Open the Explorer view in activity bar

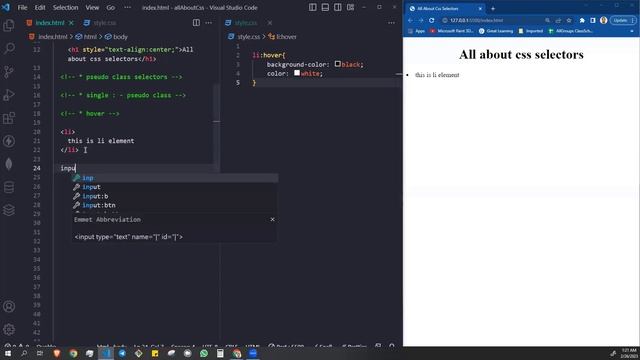[x=9, y=26]
